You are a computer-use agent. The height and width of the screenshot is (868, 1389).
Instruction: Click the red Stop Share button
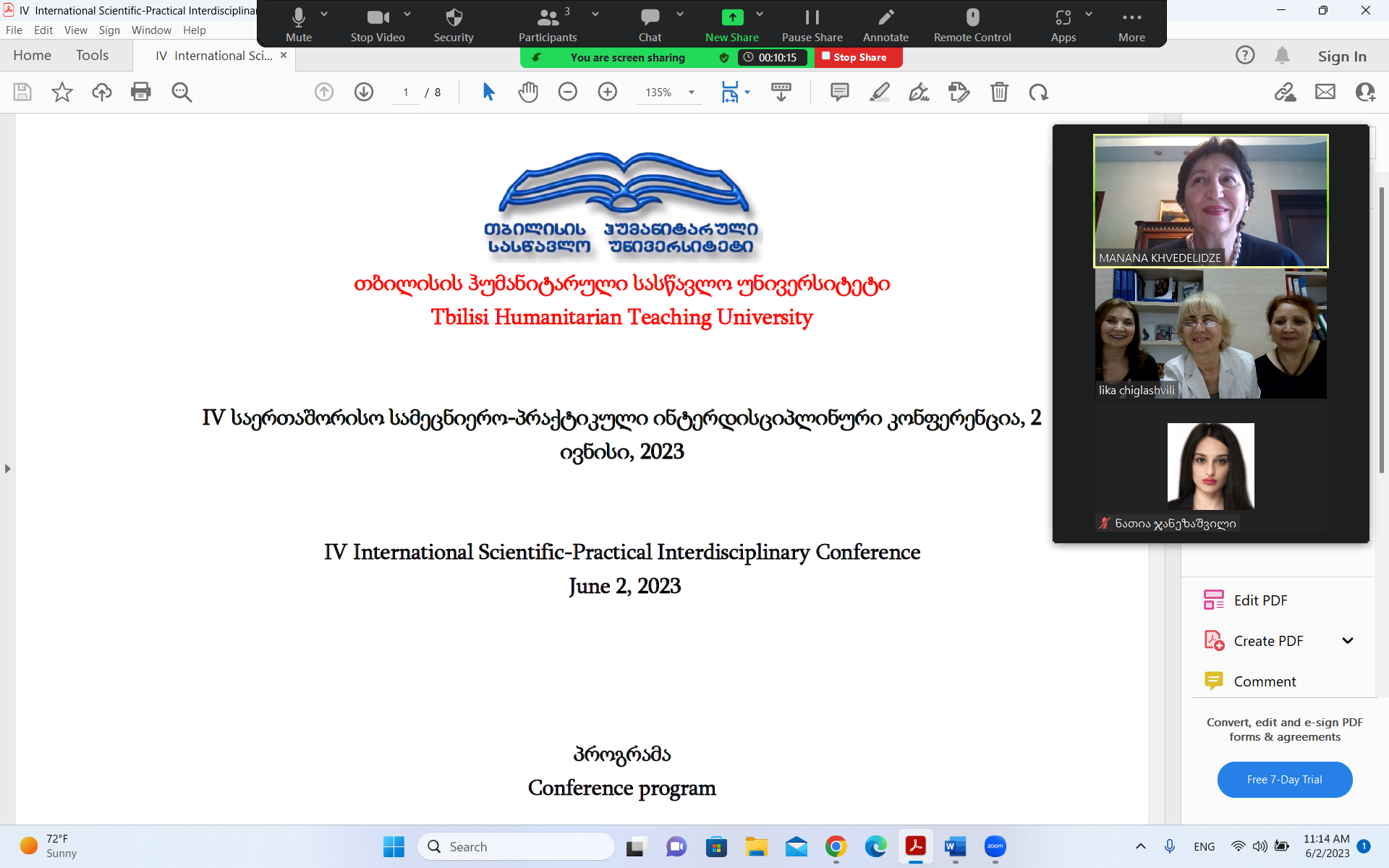coord(858,57)
